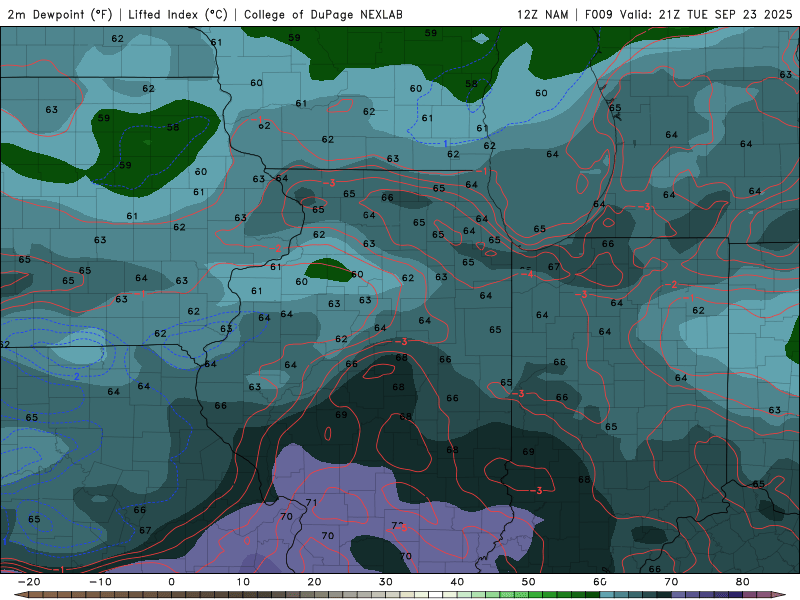The width and height of the screenshot is (800, 600).
Task: Click the right arrow end of the color bar
Action: [x=780, y=594]
